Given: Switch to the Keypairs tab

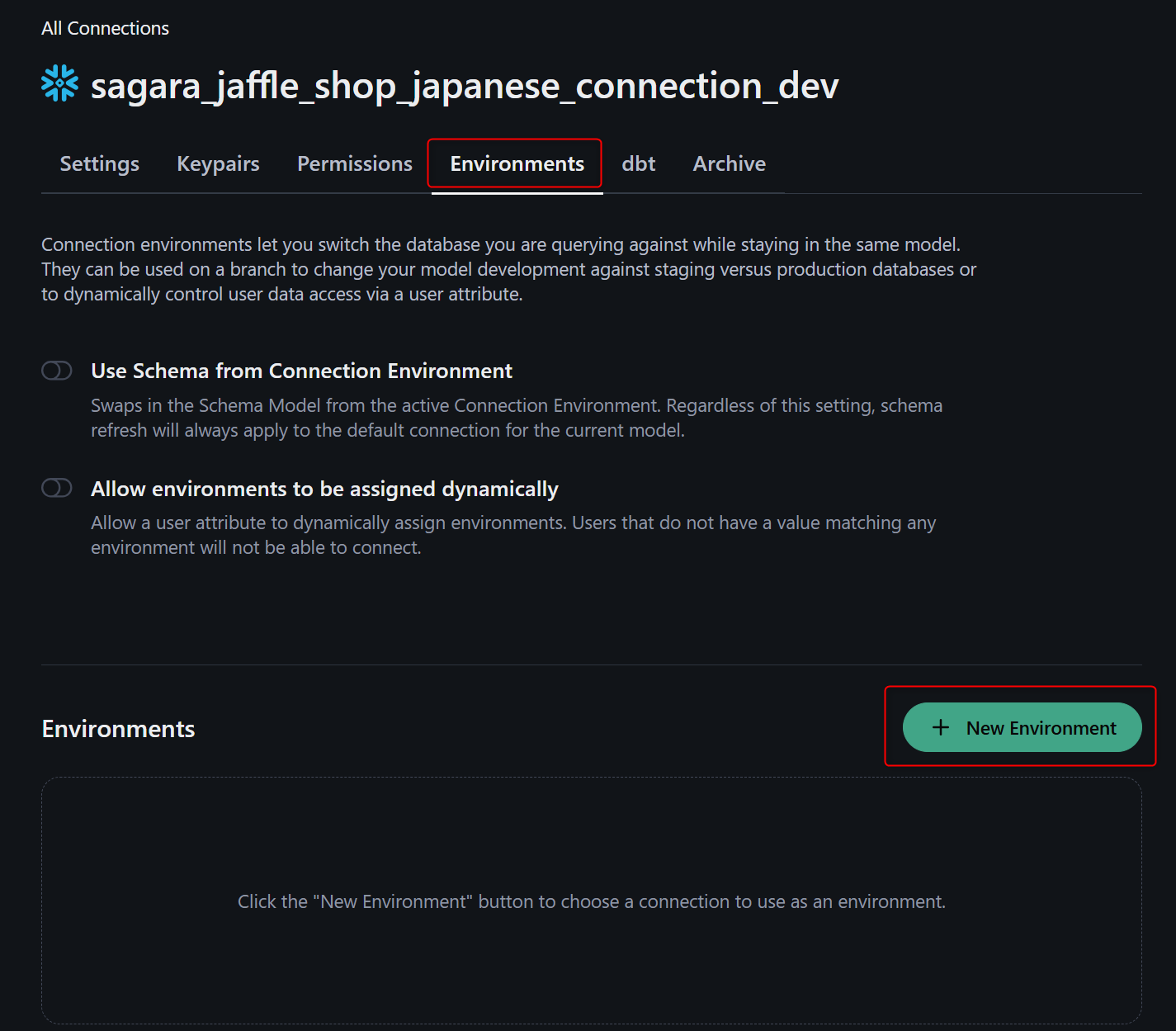Looking at the screenshot, I should point(218,163).
